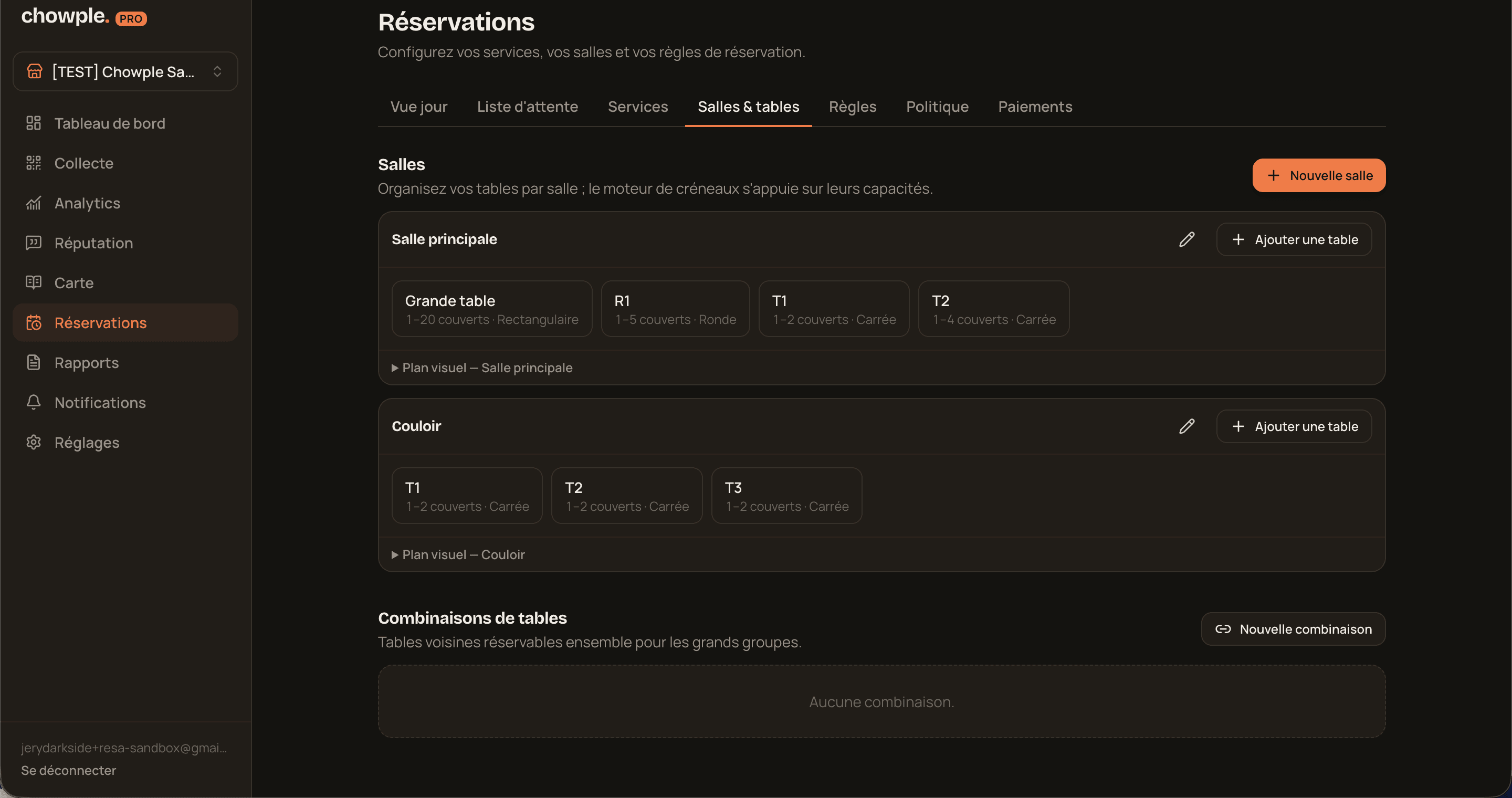This screenshot has height=798, width=1512.
Task: Expand Plan visuel — Couloir
Action: click(x=458, y=555)
